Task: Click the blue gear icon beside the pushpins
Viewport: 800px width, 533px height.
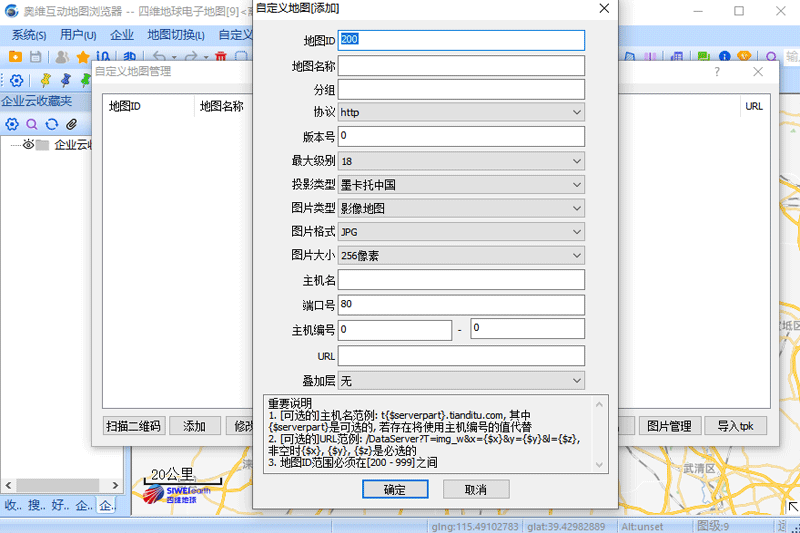Action: pyautogui.click(x=16, y=81)
